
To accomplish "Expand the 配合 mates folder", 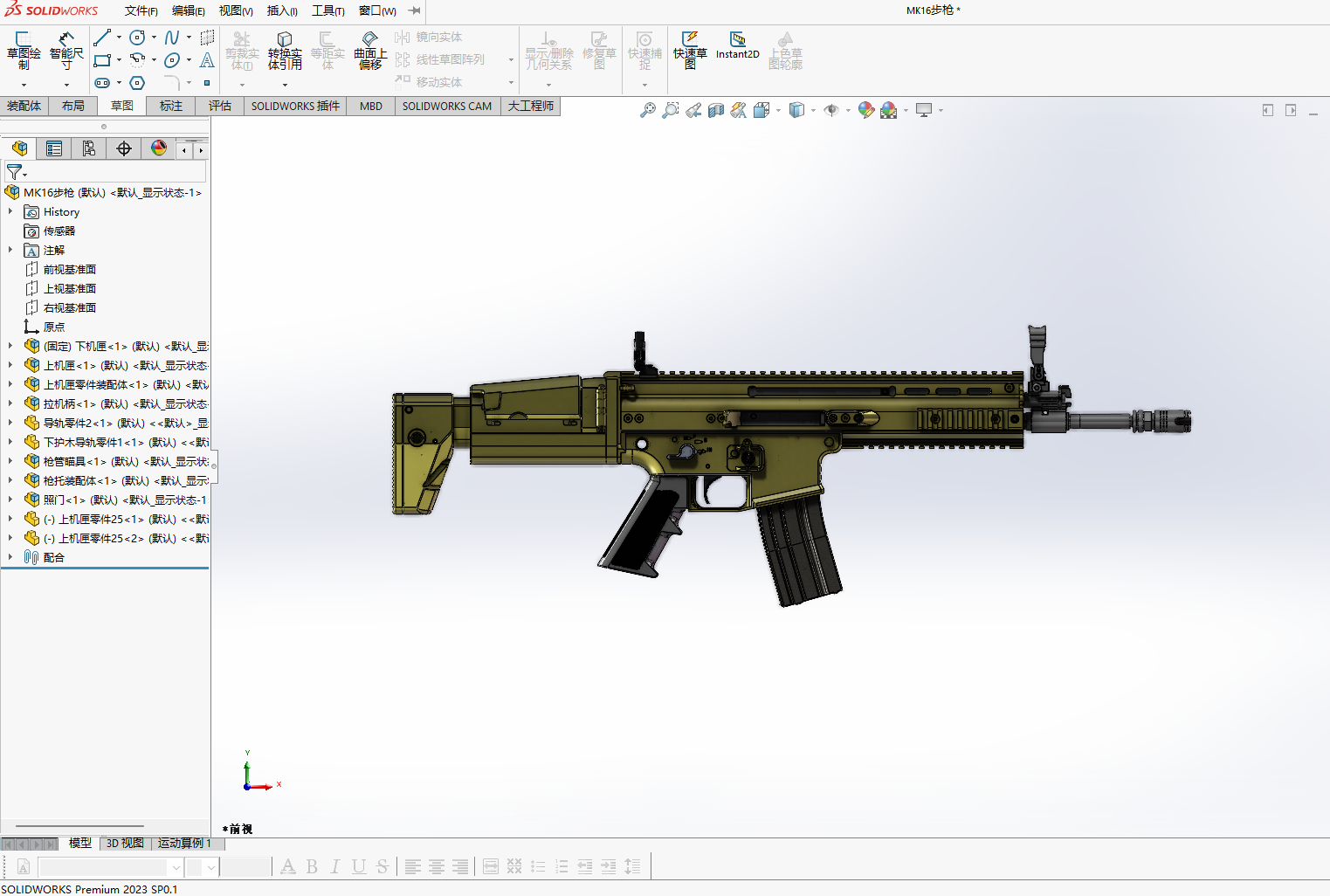I will pos(10,557).
